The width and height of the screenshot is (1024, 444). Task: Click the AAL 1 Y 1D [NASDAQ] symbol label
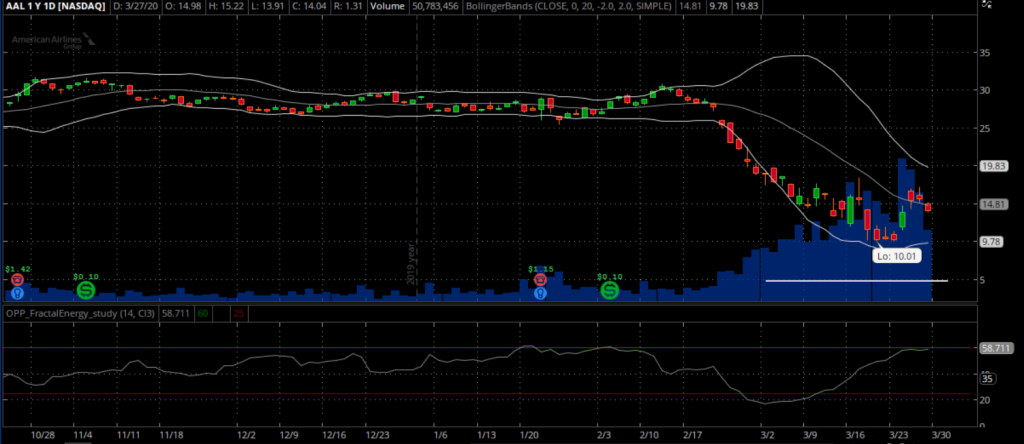(54, 6)
